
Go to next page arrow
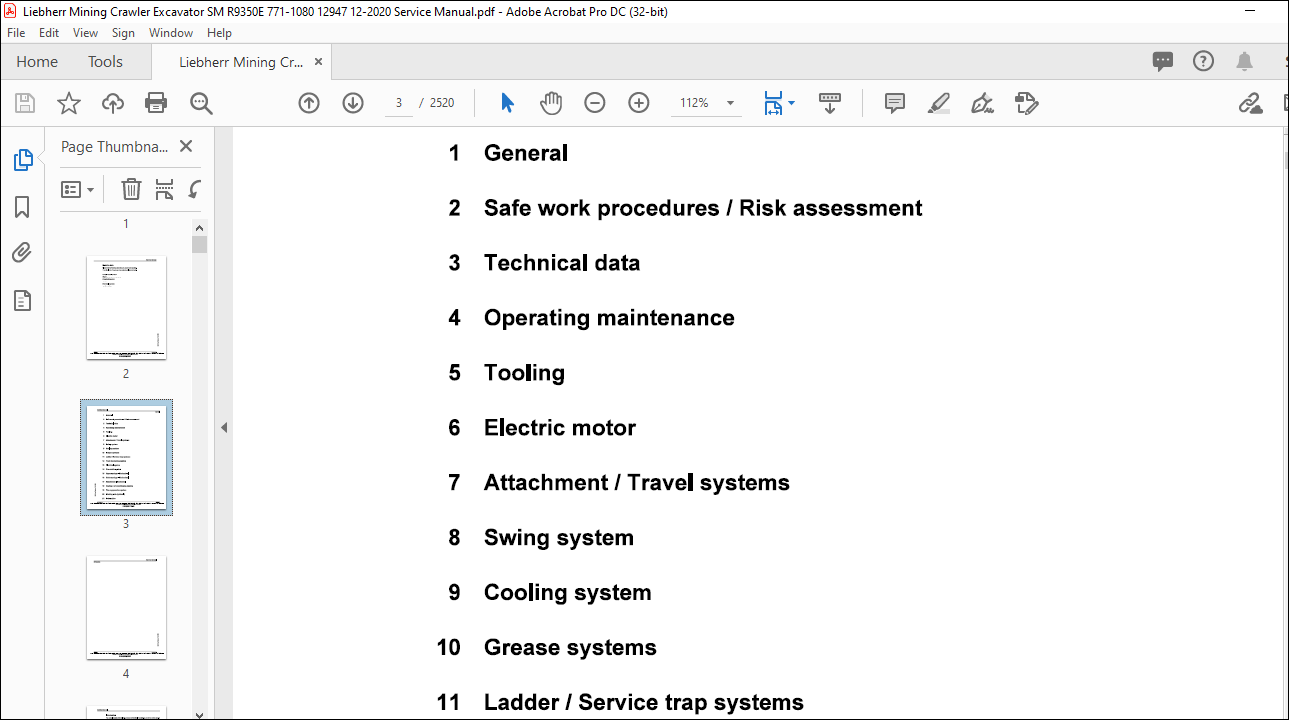353,103
